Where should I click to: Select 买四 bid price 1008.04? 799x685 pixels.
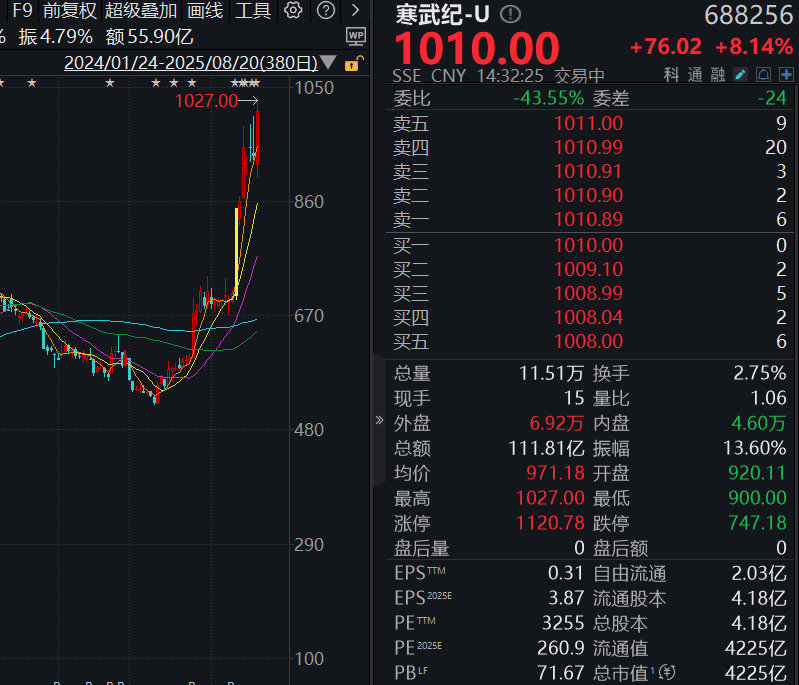[589, 317]
